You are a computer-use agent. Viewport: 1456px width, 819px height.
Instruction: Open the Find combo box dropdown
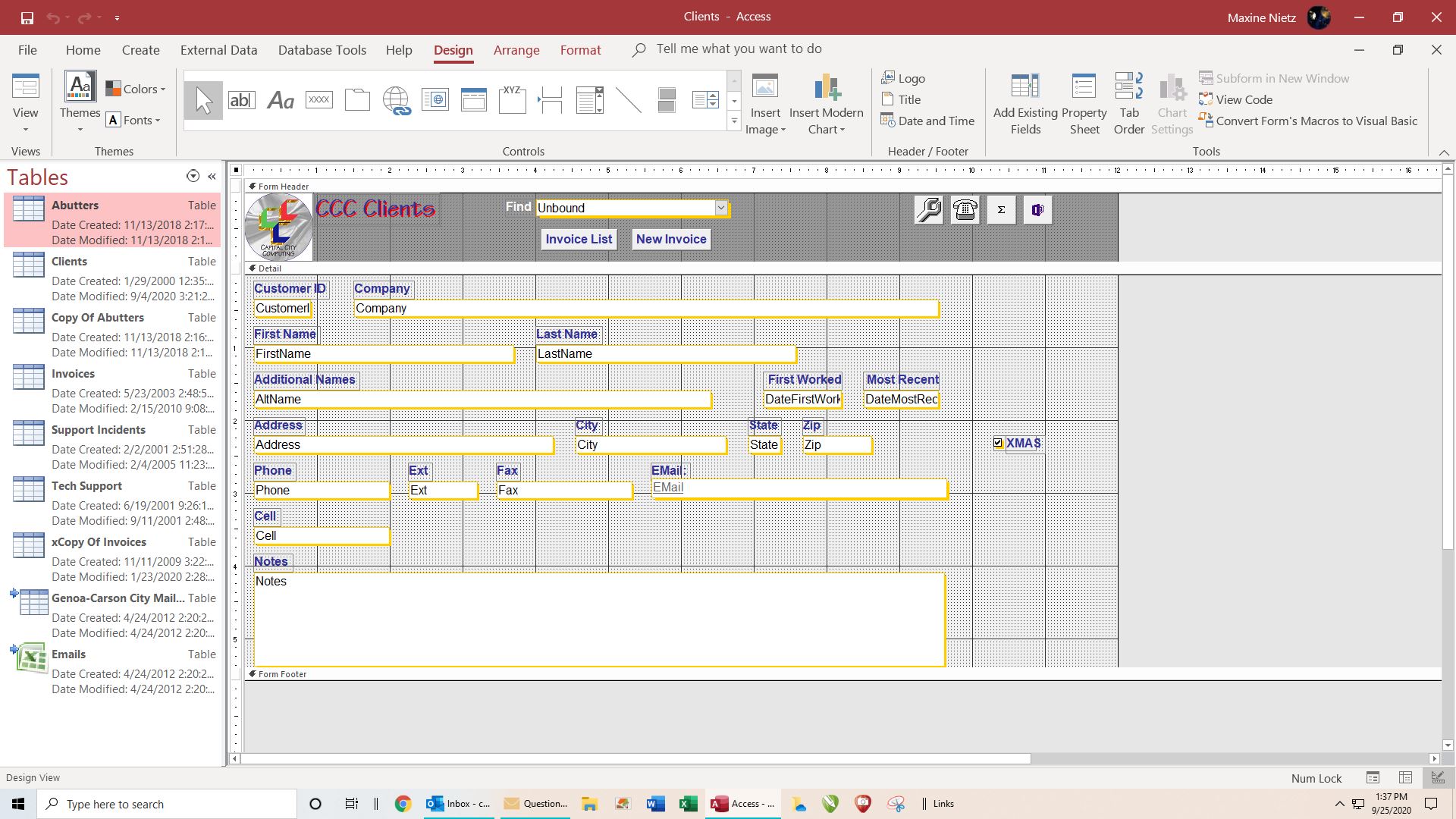point(721,208)
